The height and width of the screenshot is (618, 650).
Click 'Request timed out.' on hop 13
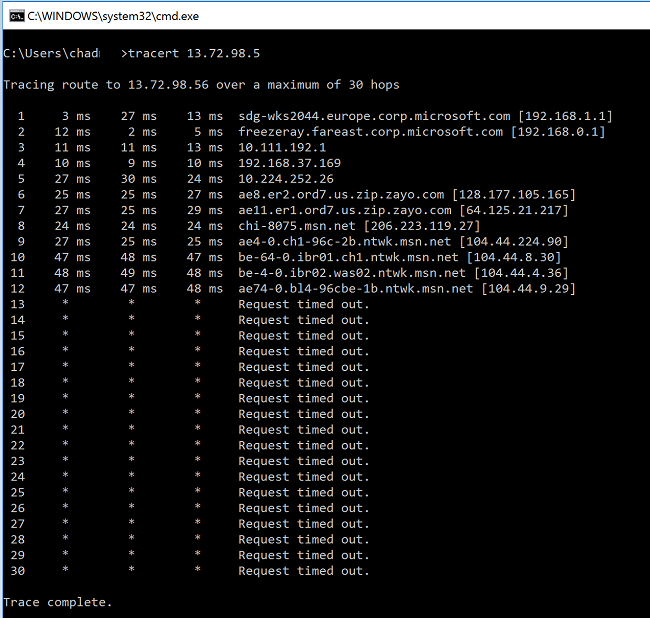tap(303, 305)
